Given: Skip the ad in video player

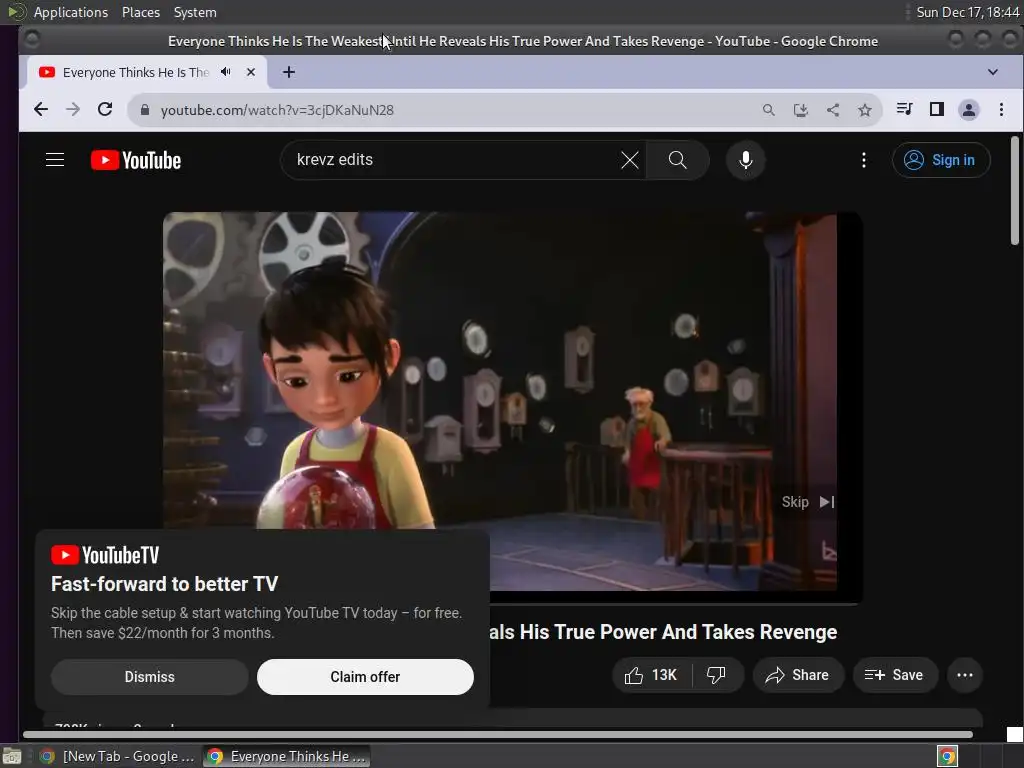Looking at the screenshot, I should [x=808, y=502].
